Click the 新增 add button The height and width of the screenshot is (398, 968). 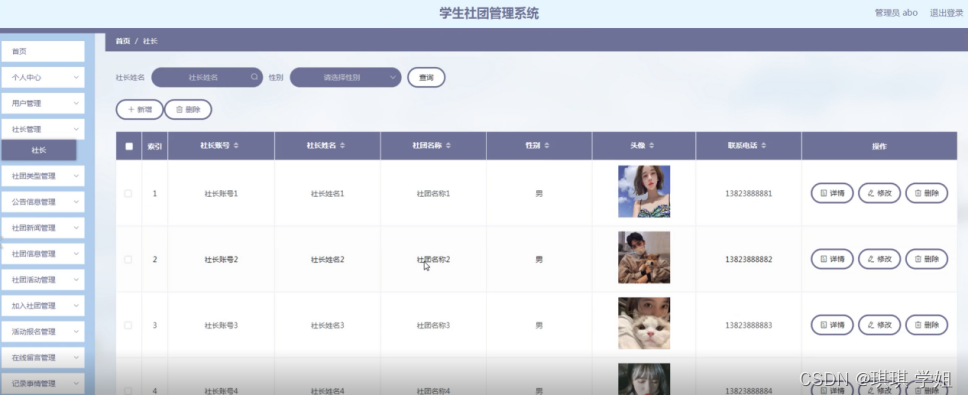coord(140,109)
